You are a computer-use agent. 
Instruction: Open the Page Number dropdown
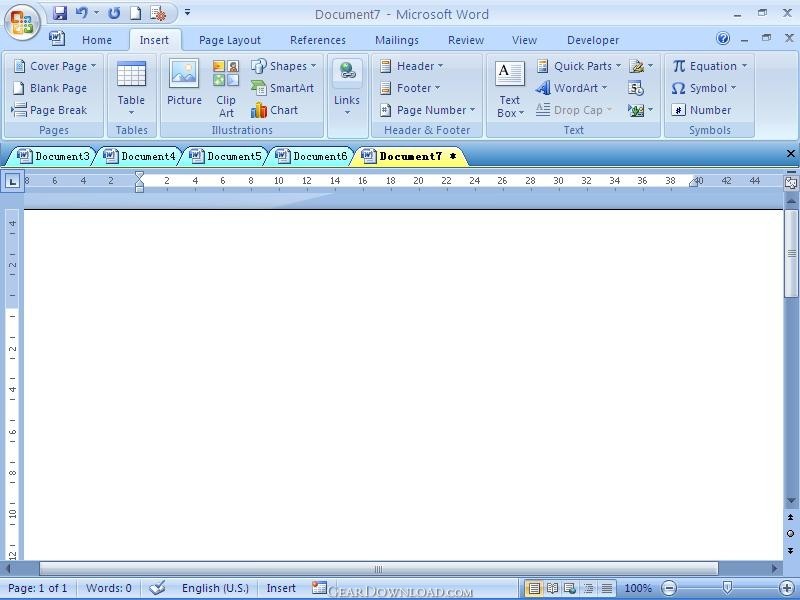coord(427,110)
